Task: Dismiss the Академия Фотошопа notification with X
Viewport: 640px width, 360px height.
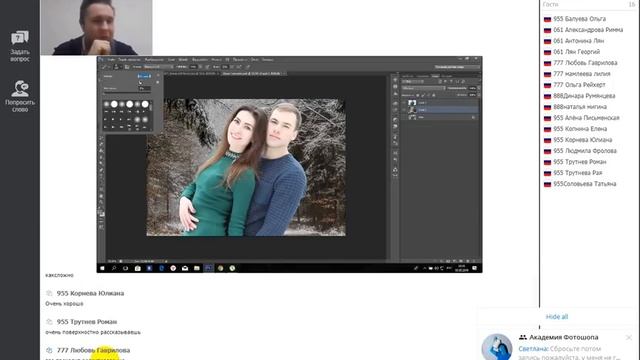Action: coord(629,338)
